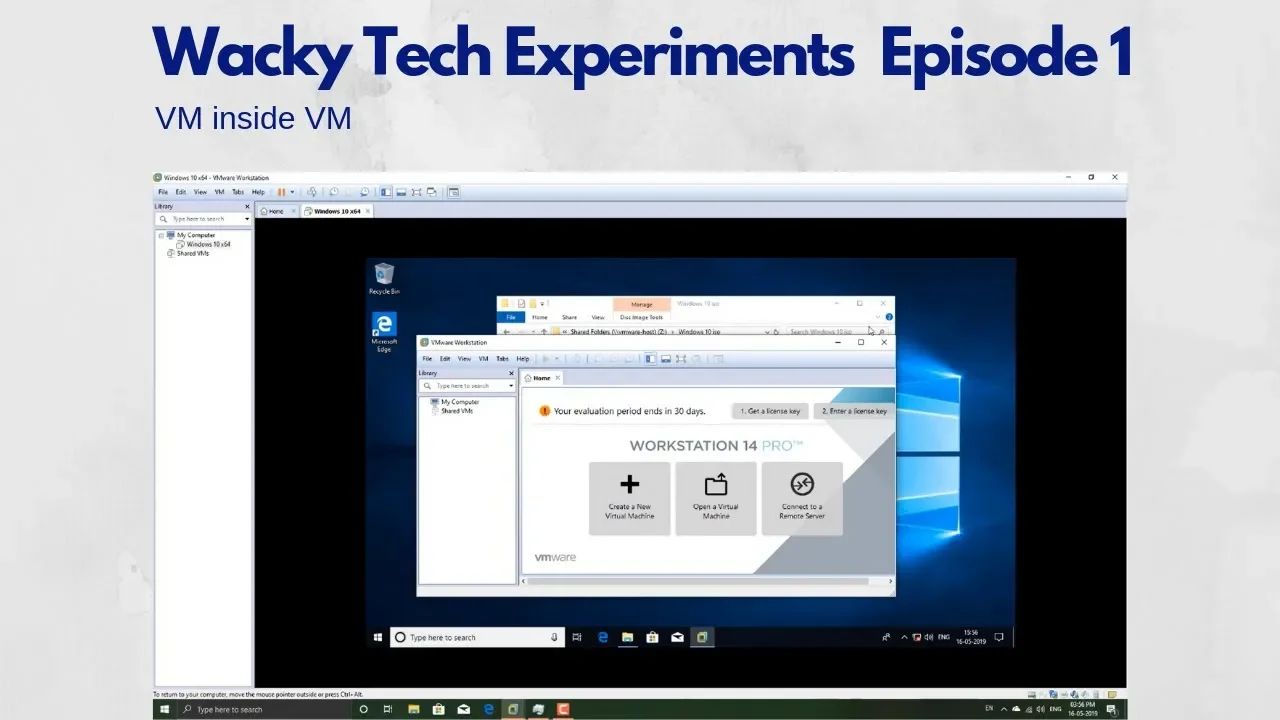1280x720 pixels.
Task: Click Disc Image Tools tab in File Explorer
Action: pos(642,317)
